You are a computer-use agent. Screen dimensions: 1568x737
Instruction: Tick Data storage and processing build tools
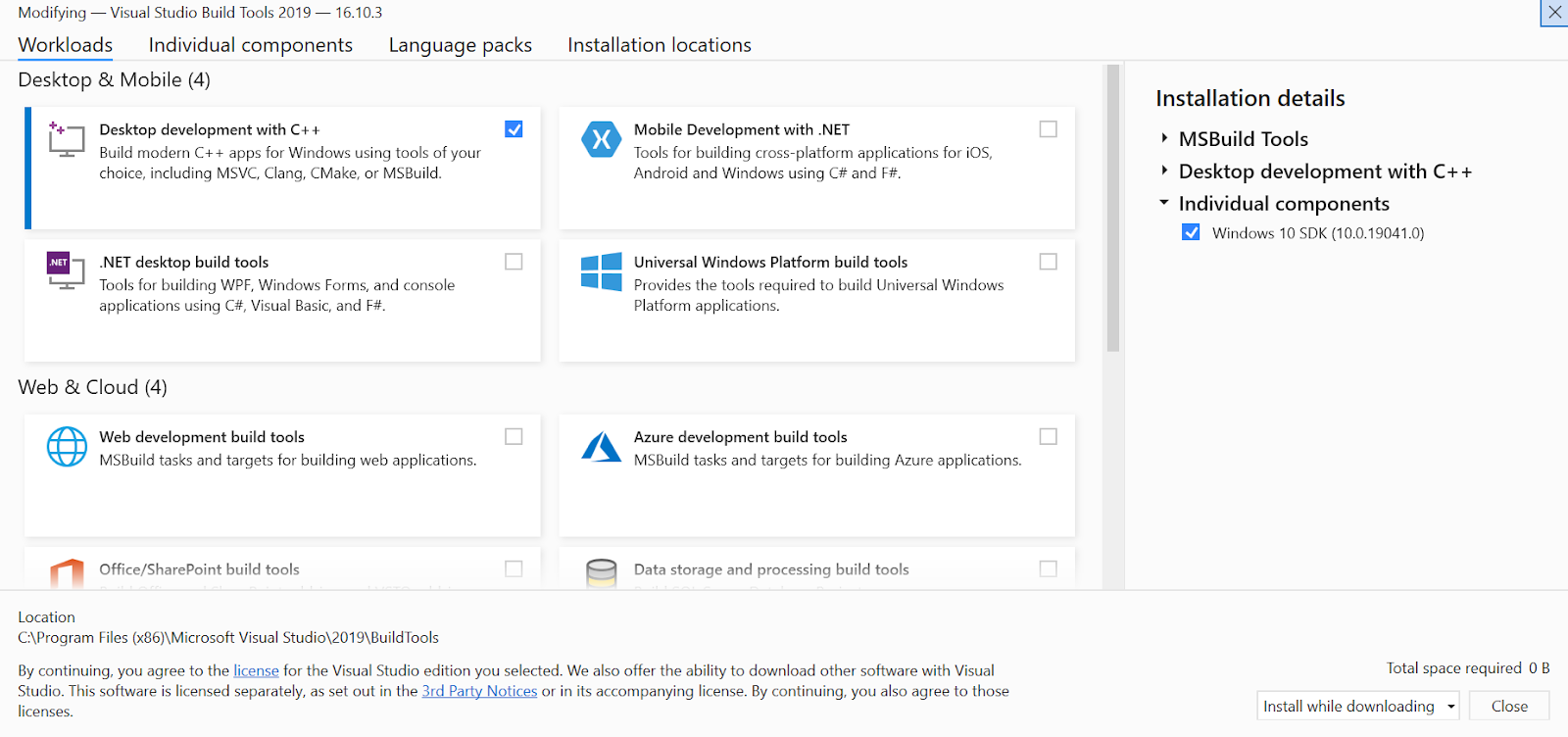pos(1048,568)
